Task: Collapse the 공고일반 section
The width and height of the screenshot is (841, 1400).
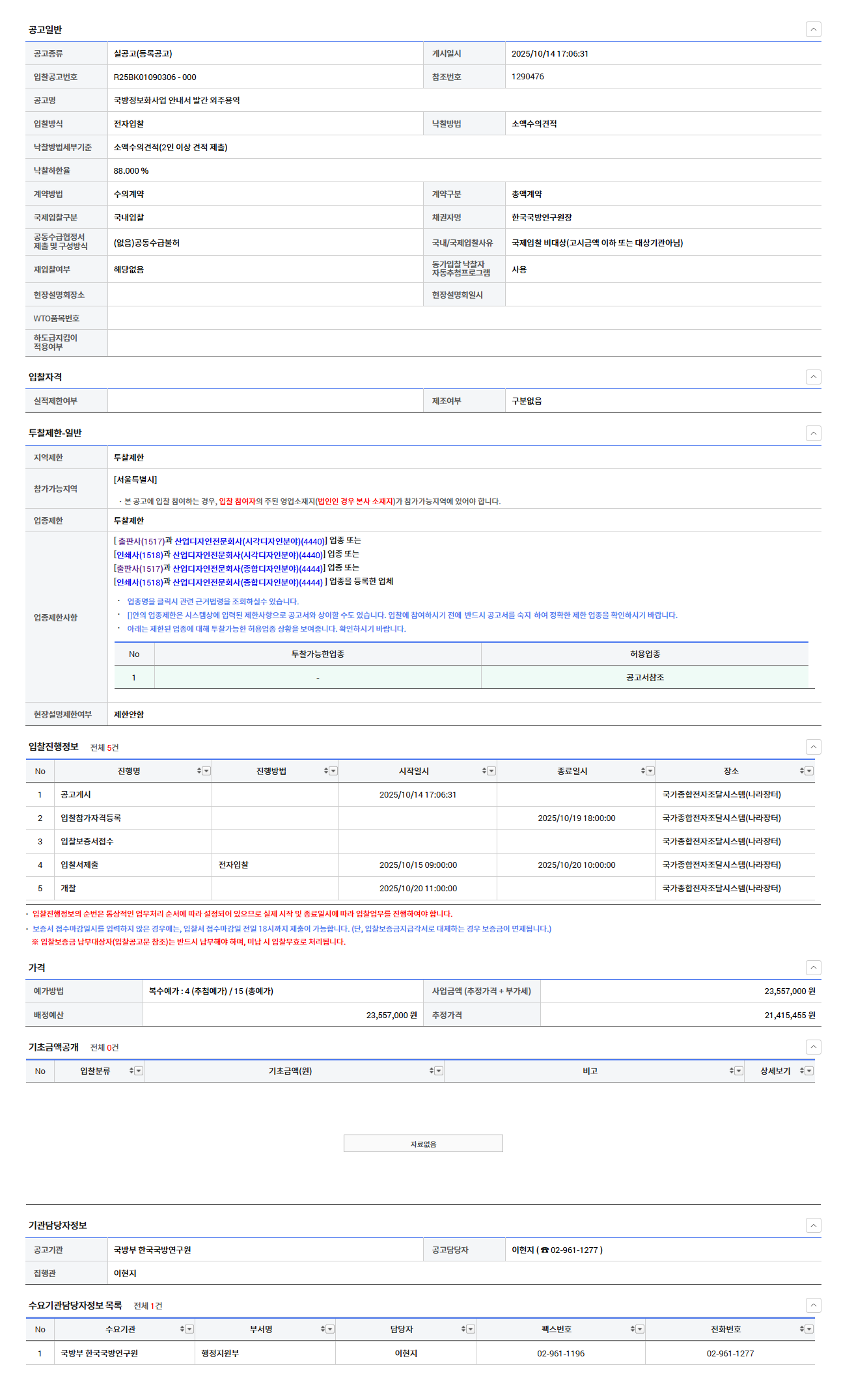Action: tap(813, 29)
